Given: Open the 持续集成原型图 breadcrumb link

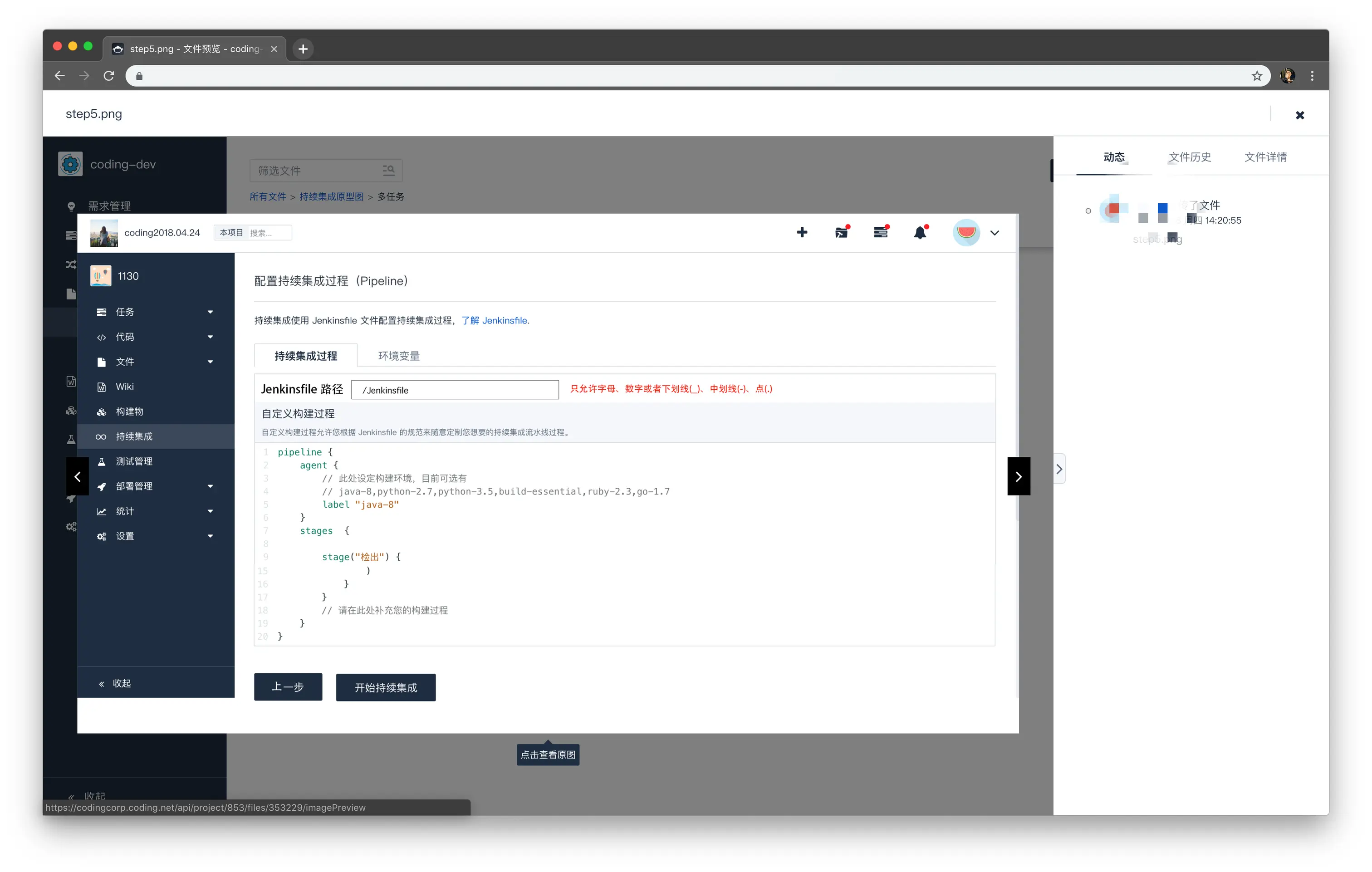Looking at the screenshot, I should point(331,196).
